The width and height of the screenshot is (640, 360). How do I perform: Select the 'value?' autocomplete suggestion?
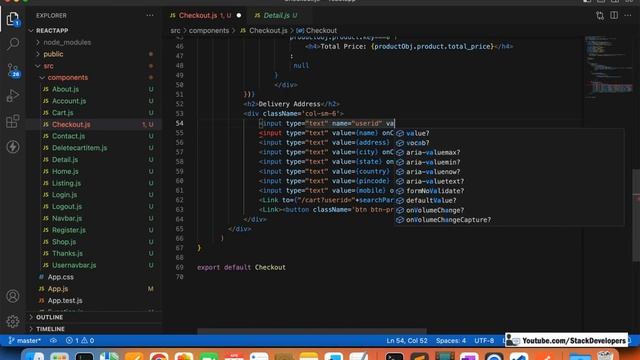[x=509, y=133]
